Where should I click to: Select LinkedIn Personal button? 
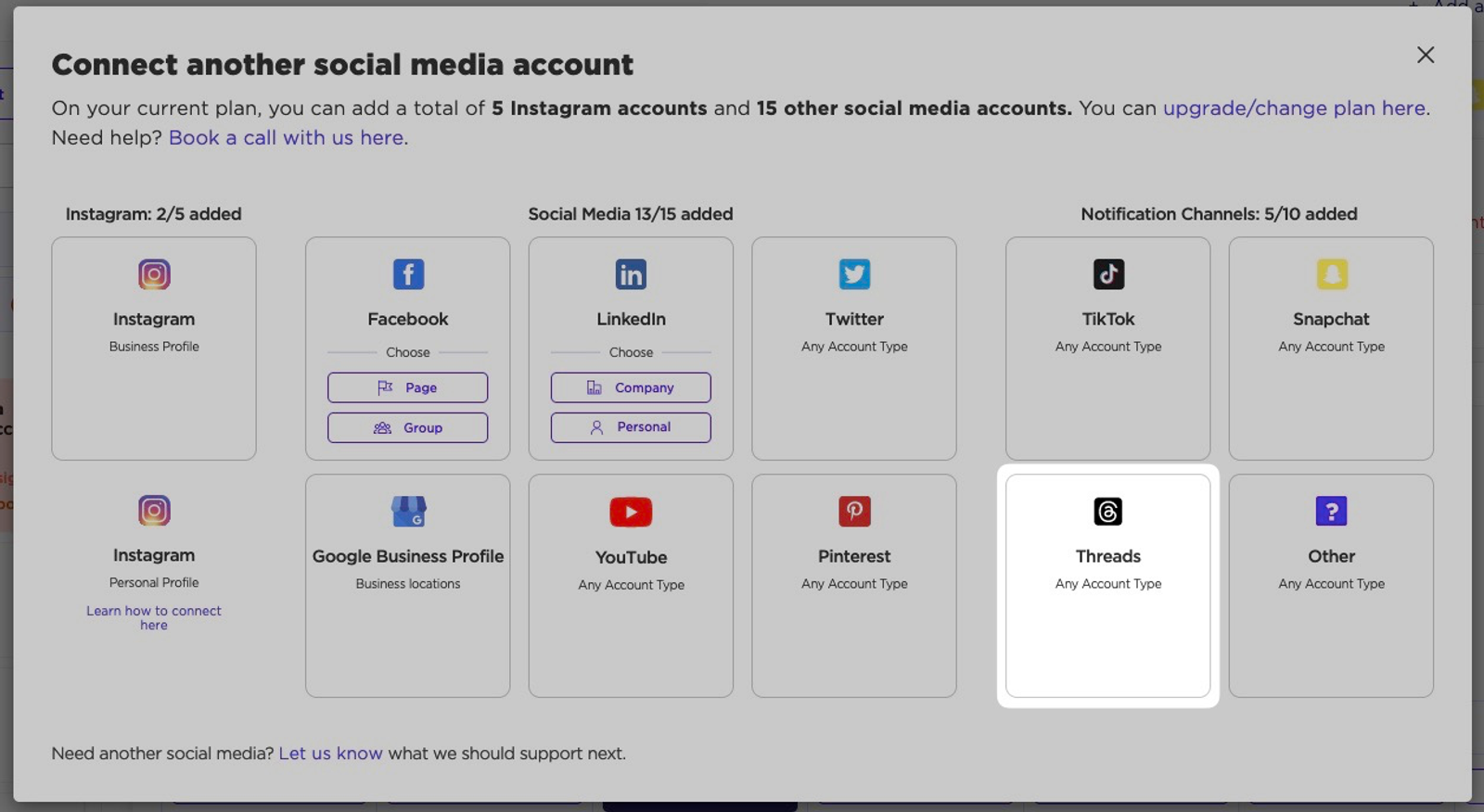click(631, 427)
